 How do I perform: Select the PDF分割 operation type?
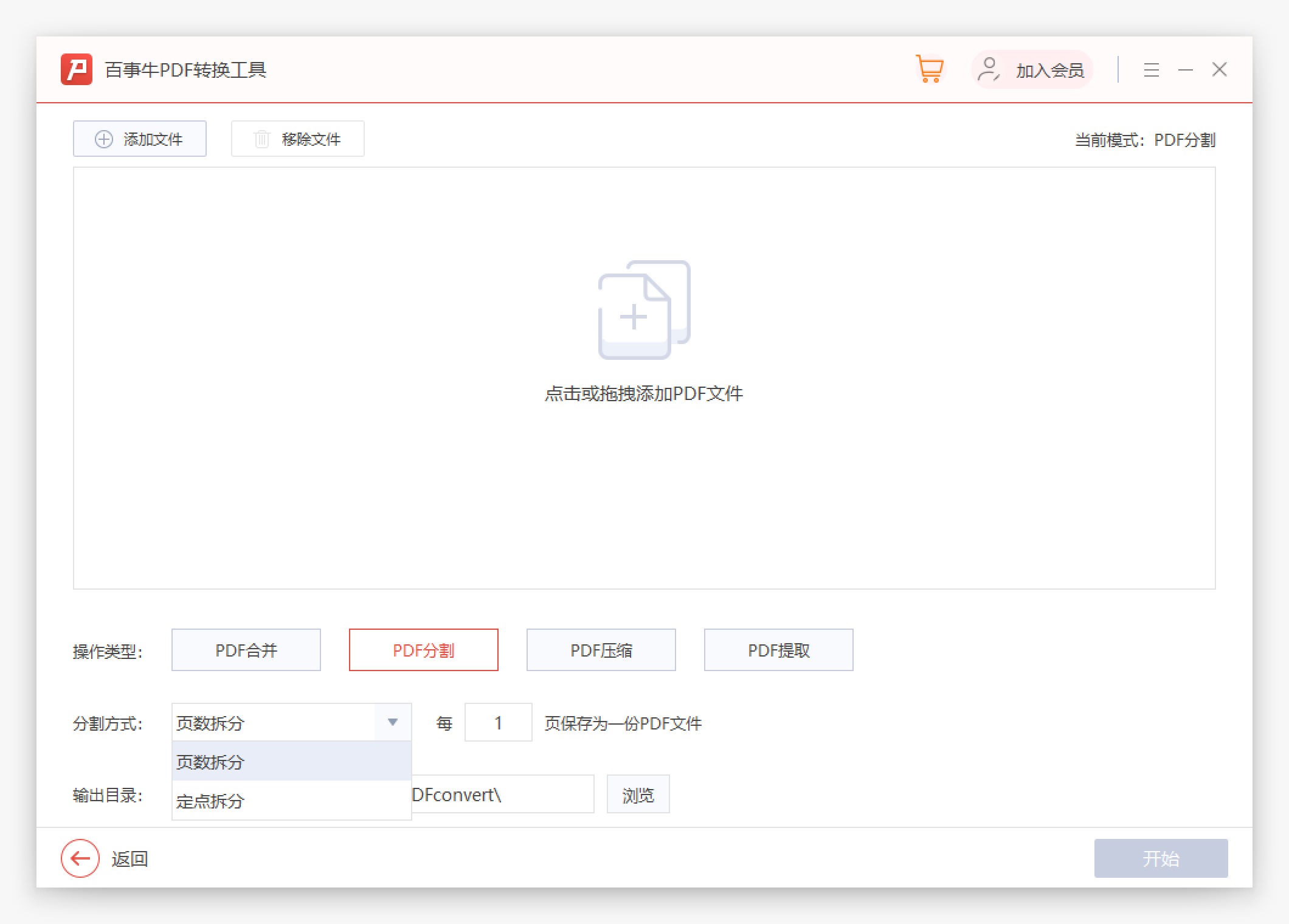(424, 650)
